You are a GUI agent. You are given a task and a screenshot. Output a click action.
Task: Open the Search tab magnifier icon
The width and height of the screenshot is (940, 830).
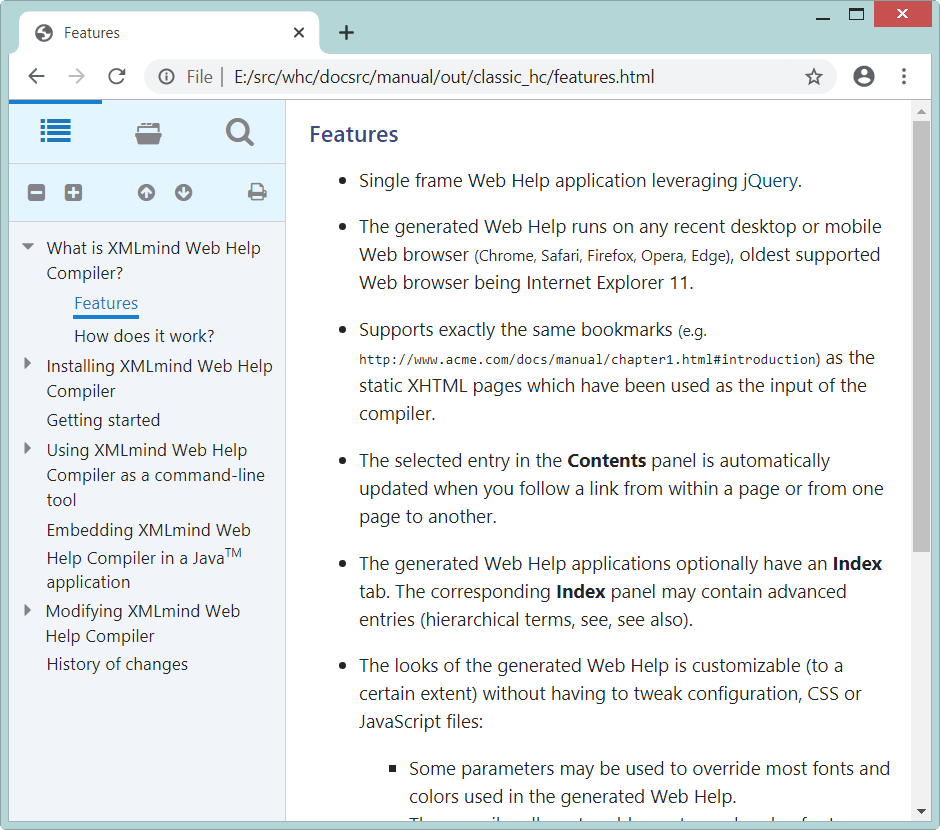click(x=240, y=132)
